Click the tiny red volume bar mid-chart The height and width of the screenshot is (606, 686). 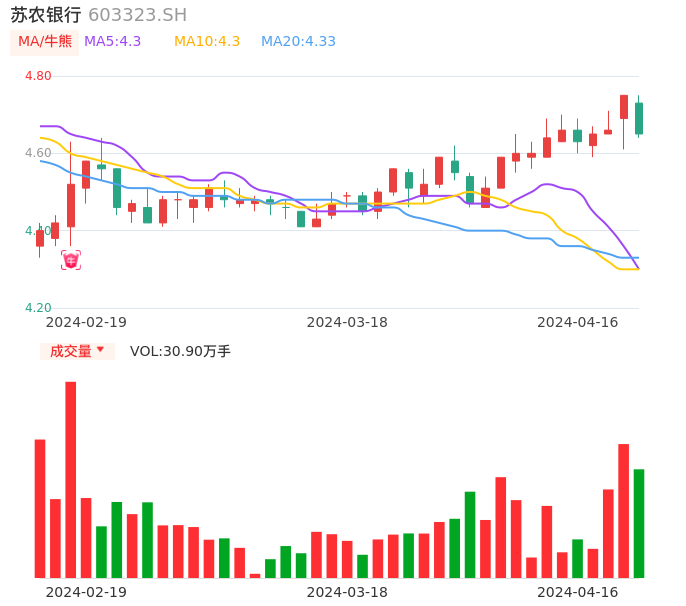pyautogui.click(x=255, y=576)
